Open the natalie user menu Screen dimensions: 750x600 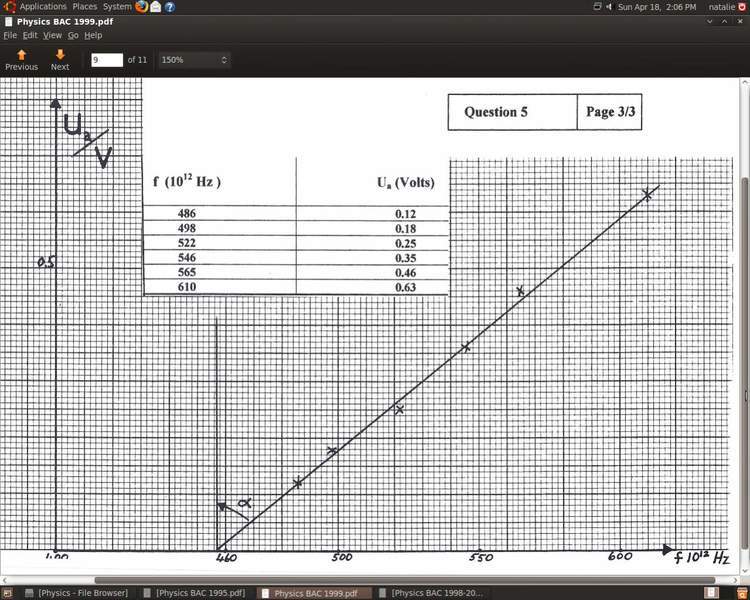tap(722, 7)
